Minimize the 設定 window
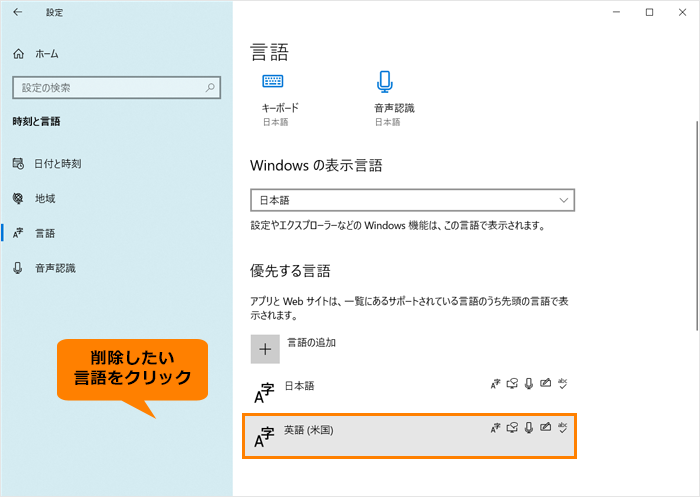This screenshot has height=497, width=700. point(617,13)
